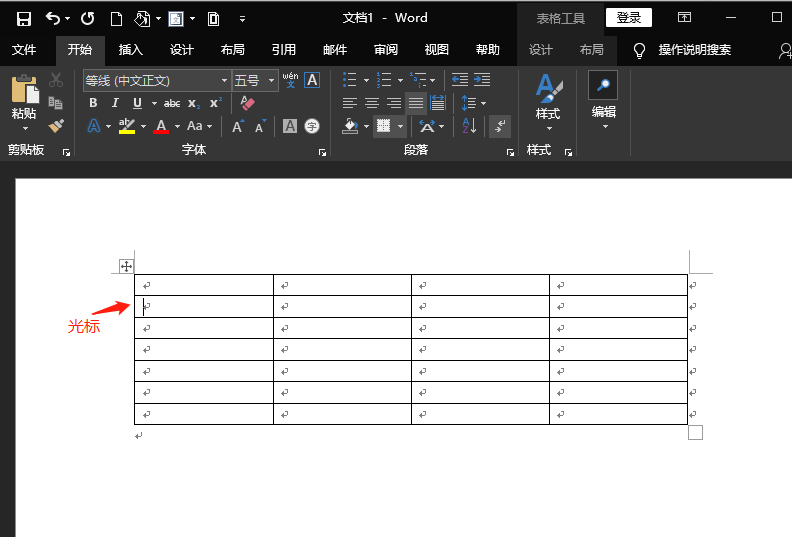The width and height of the screenshot is (792, 537).
Task: Click the Clear Formatting eraser icon
Action: tap(249, 103)
